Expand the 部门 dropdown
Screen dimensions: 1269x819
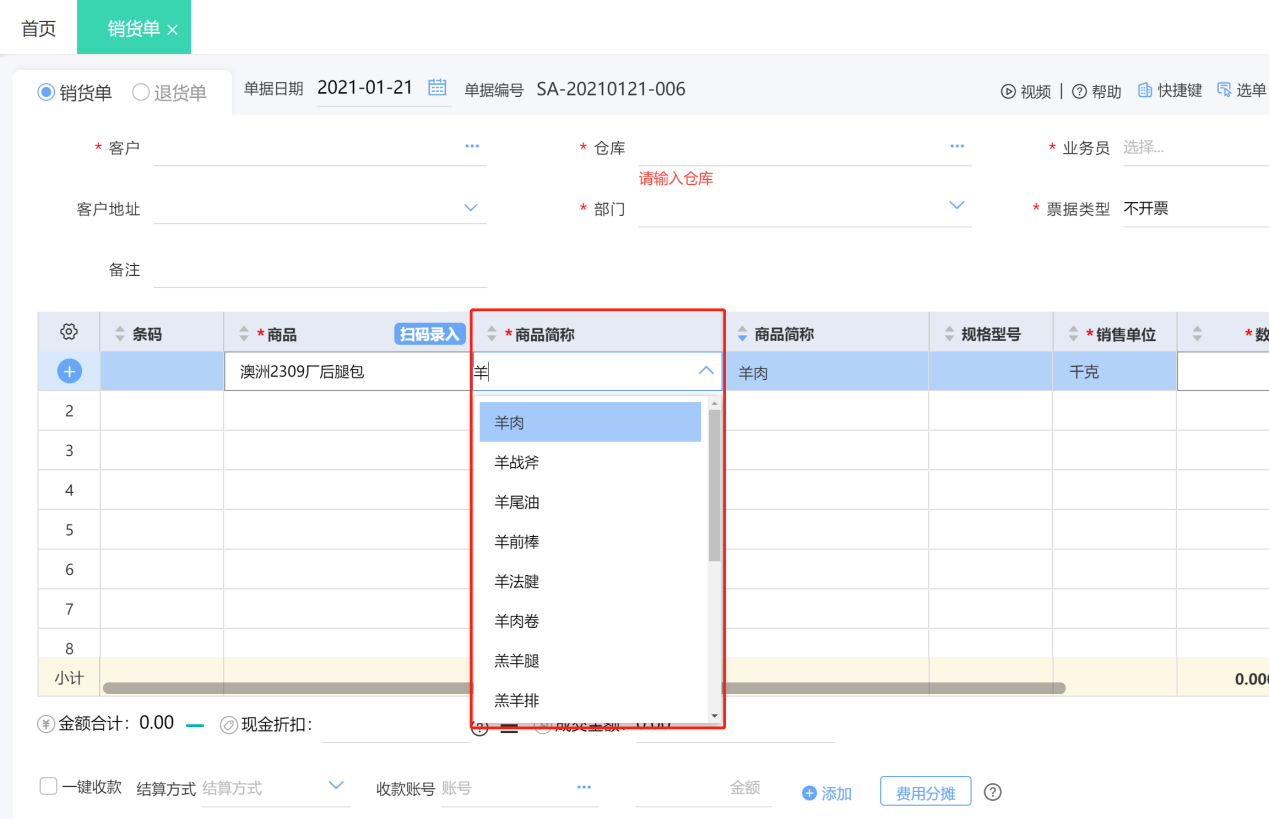click(957, 205)
